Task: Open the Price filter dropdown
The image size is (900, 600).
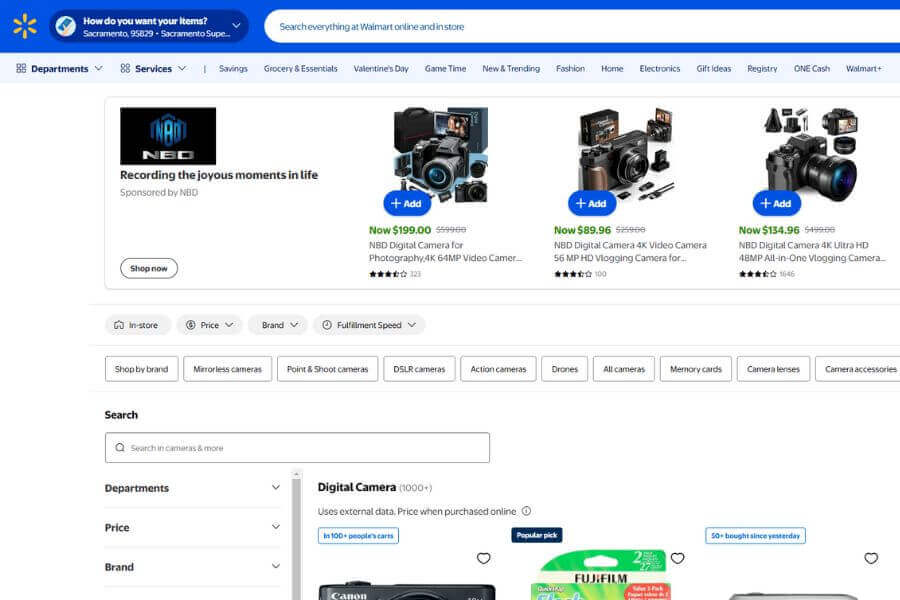Action: (210, 325)
